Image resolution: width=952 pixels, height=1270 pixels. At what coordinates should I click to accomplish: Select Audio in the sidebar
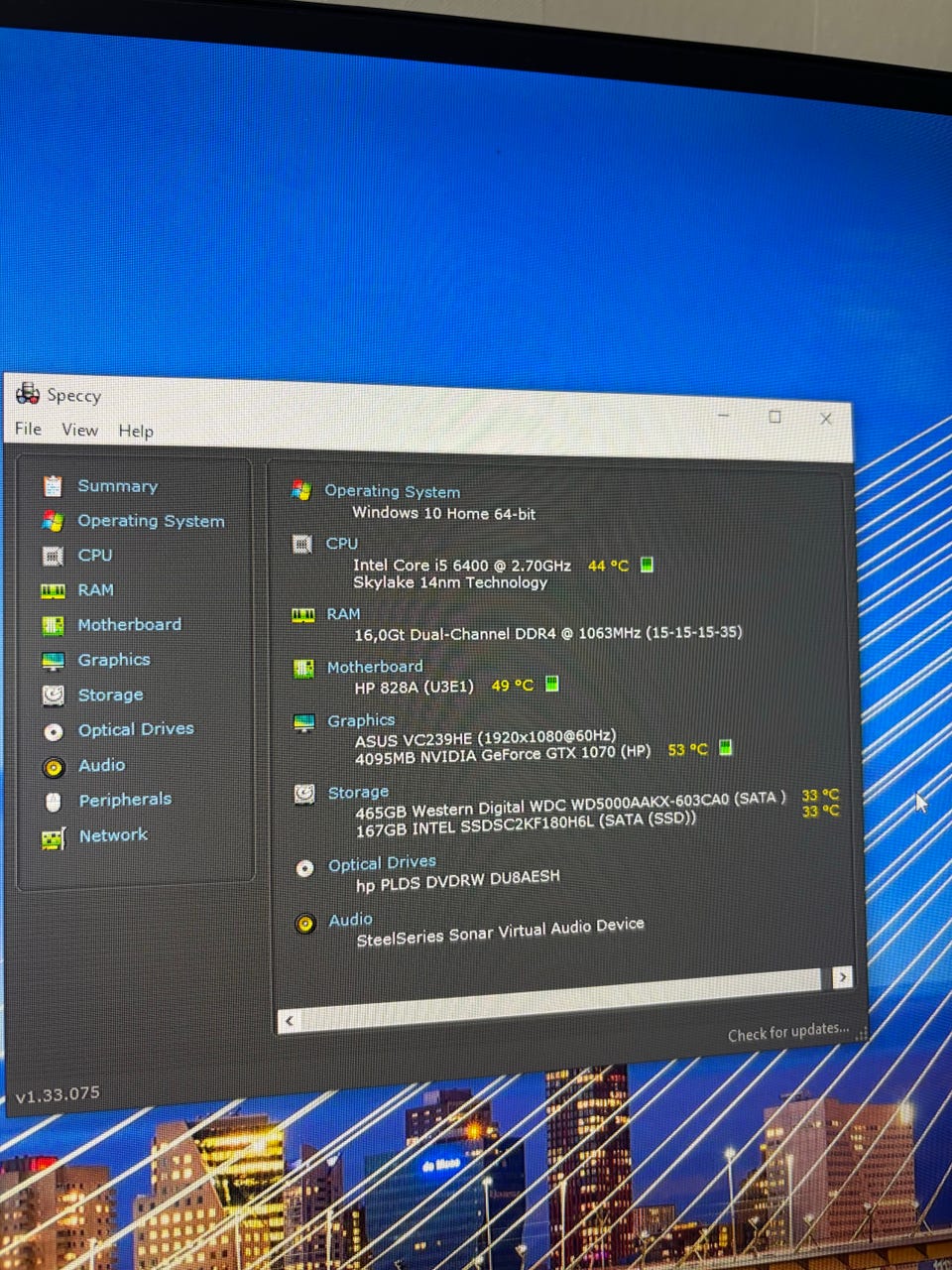101,765
